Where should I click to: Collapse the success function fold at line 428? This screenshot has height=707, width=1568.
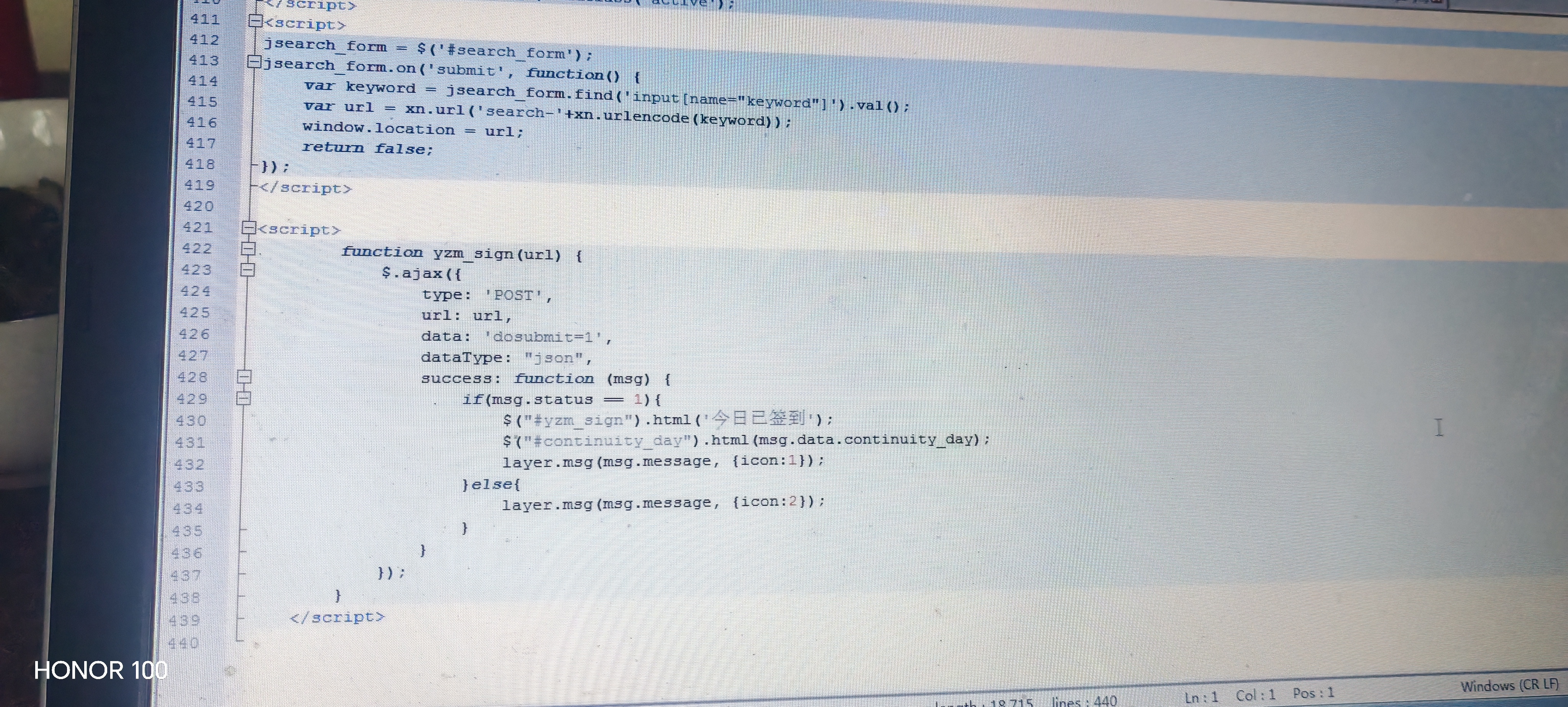click(244, 377)
